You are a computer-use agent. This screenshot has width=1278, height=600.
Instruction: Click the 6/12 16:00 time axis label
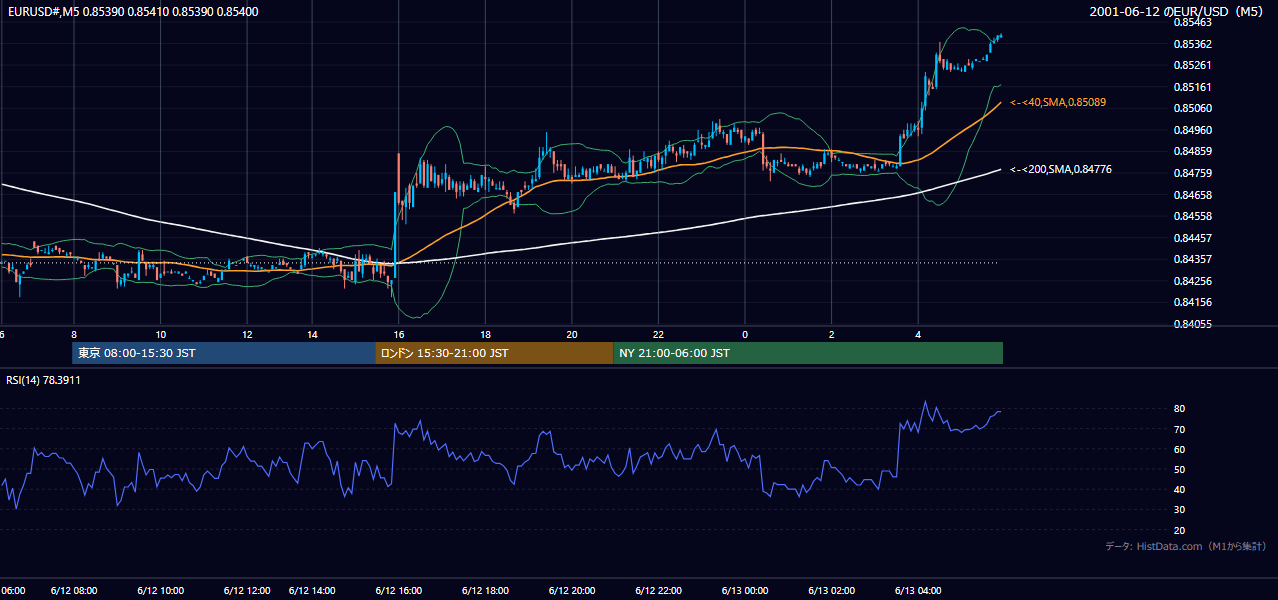coord(399,590)
